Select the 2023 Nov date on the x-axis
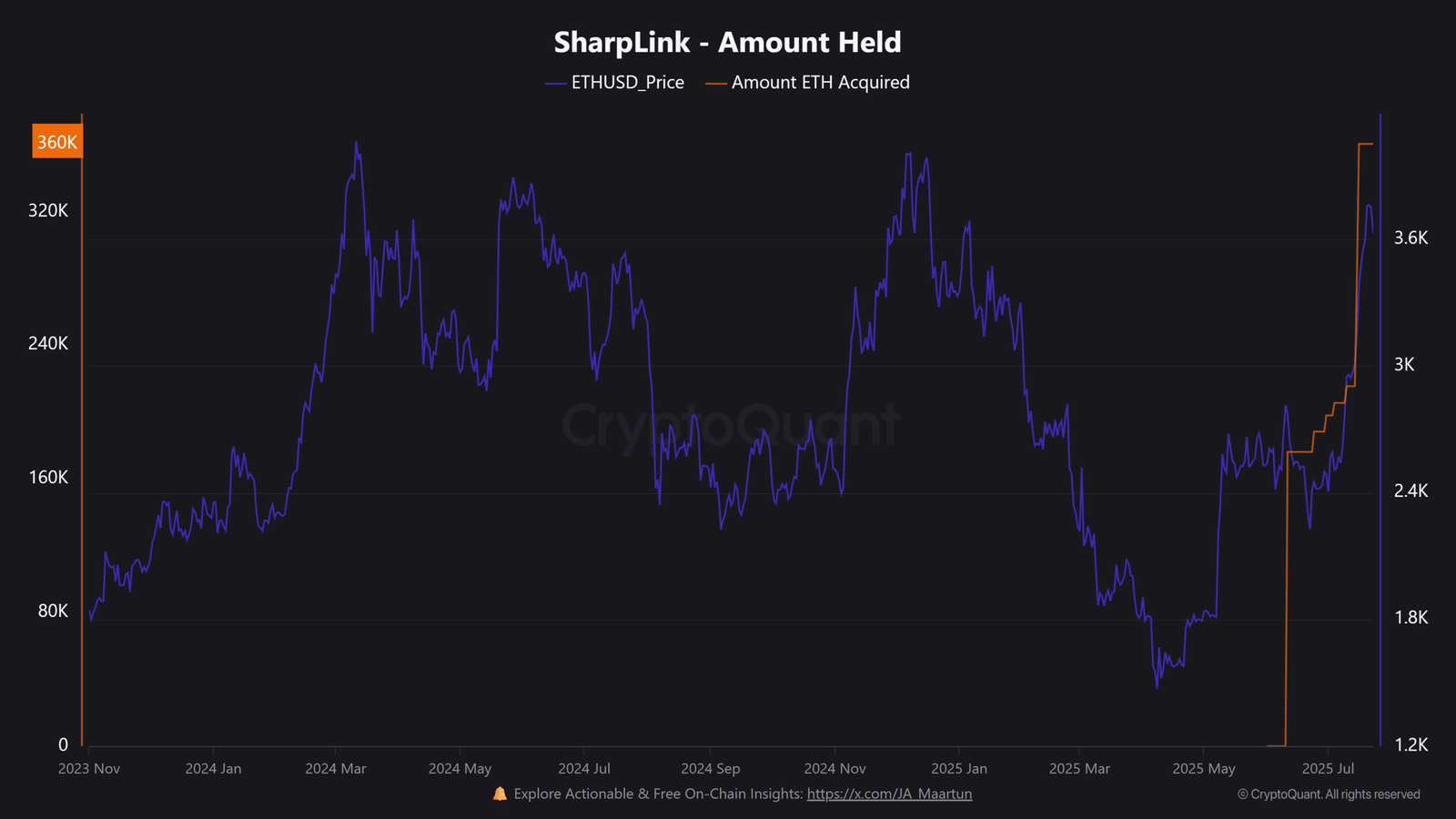 89,769
